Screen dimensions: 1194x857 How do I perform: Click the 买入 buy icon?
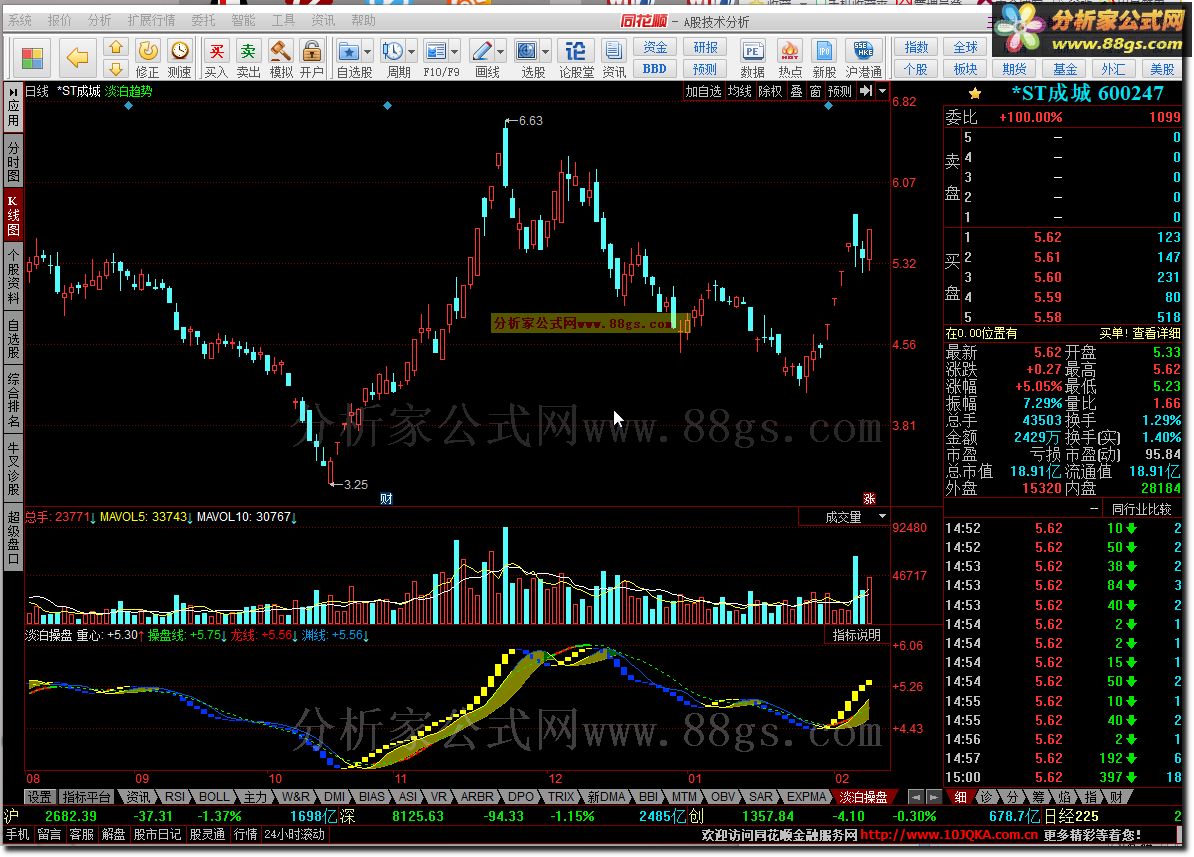click(x=216, y=59)
